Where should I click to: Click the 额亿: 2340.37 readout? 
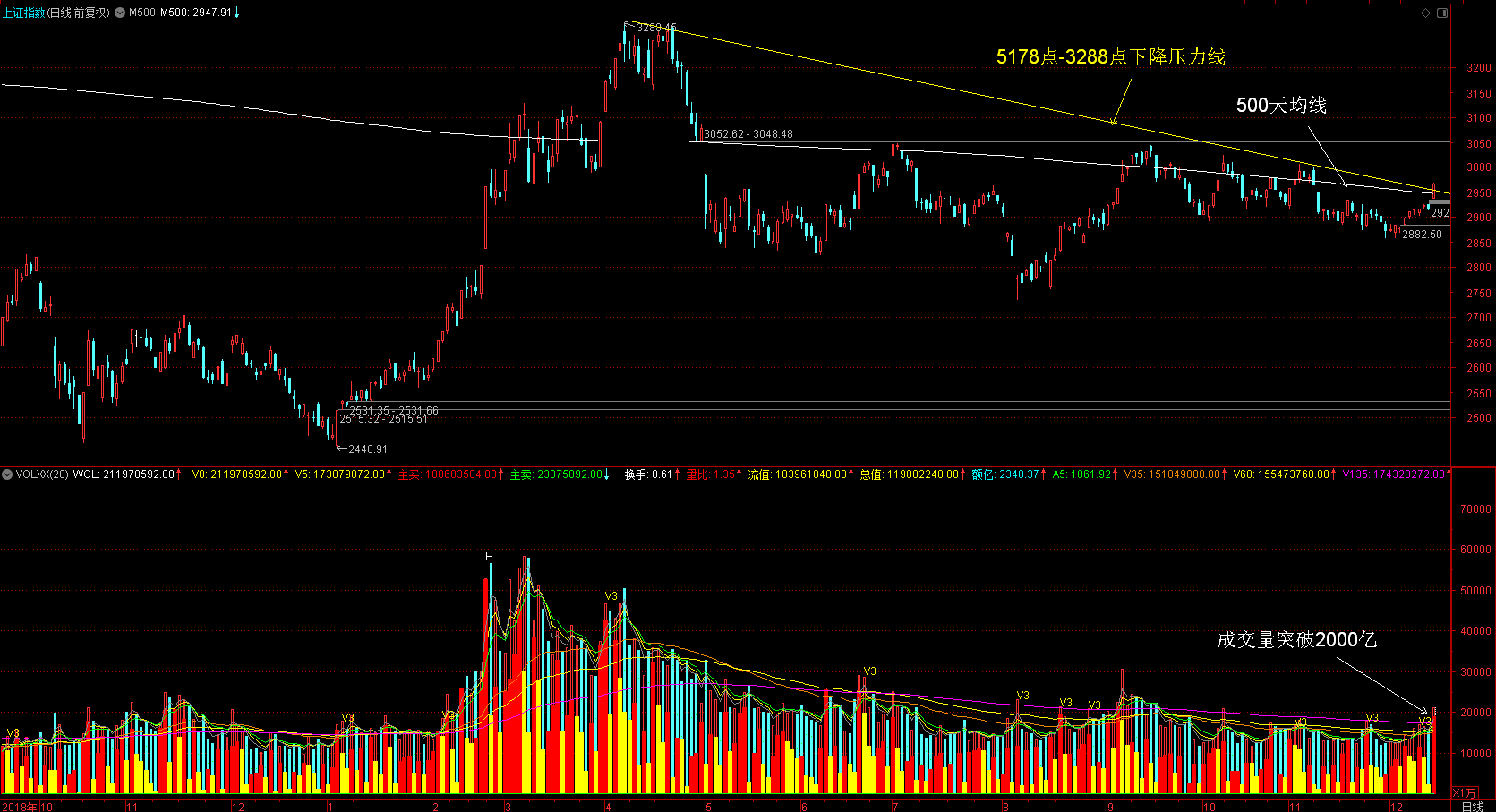click(1005, 474)
